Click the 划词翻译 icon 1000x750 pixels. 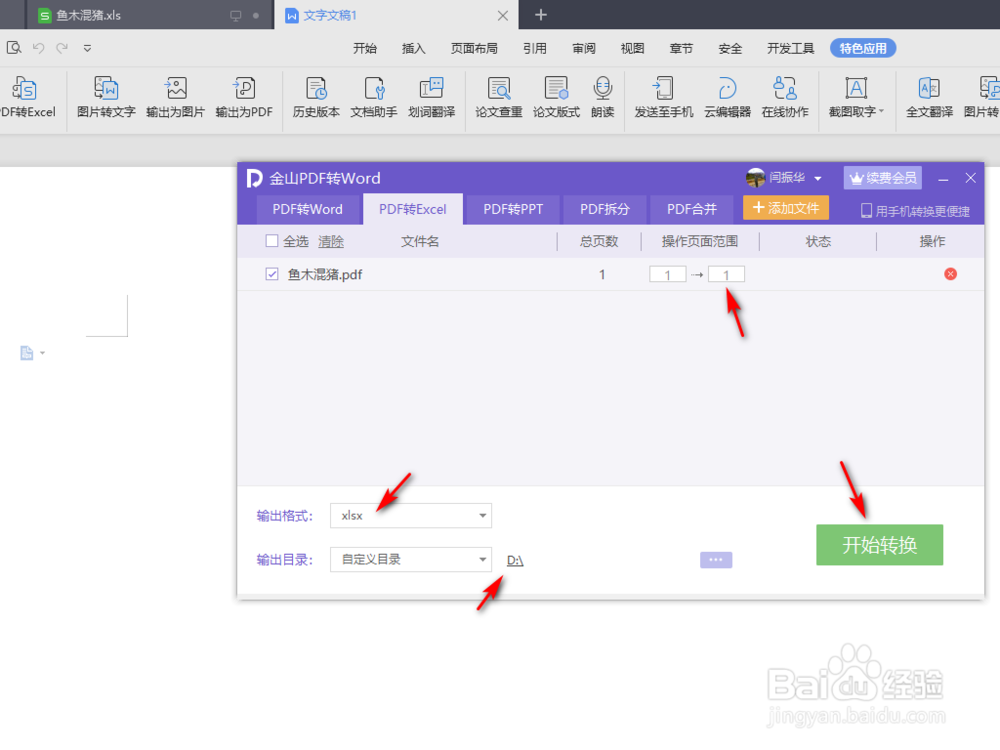coord(432,97)
